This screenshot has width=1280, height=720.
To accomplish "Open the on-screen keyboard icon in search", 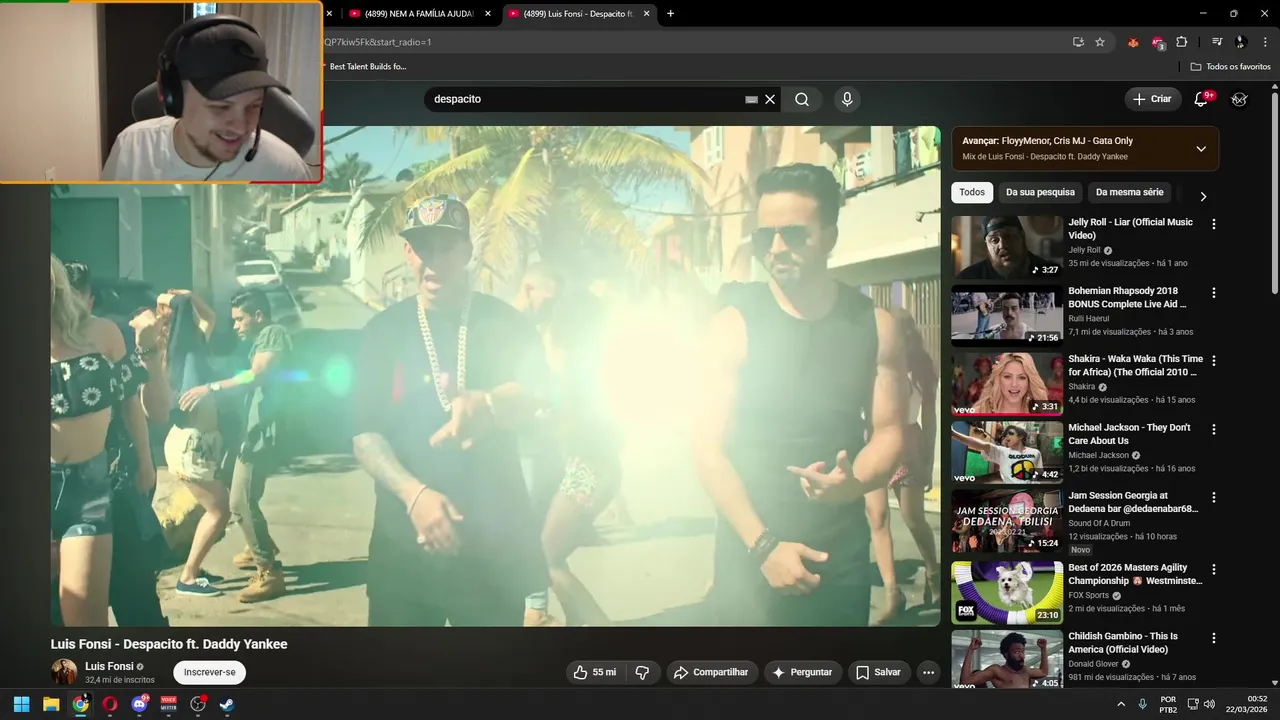I will click(752, 100).
